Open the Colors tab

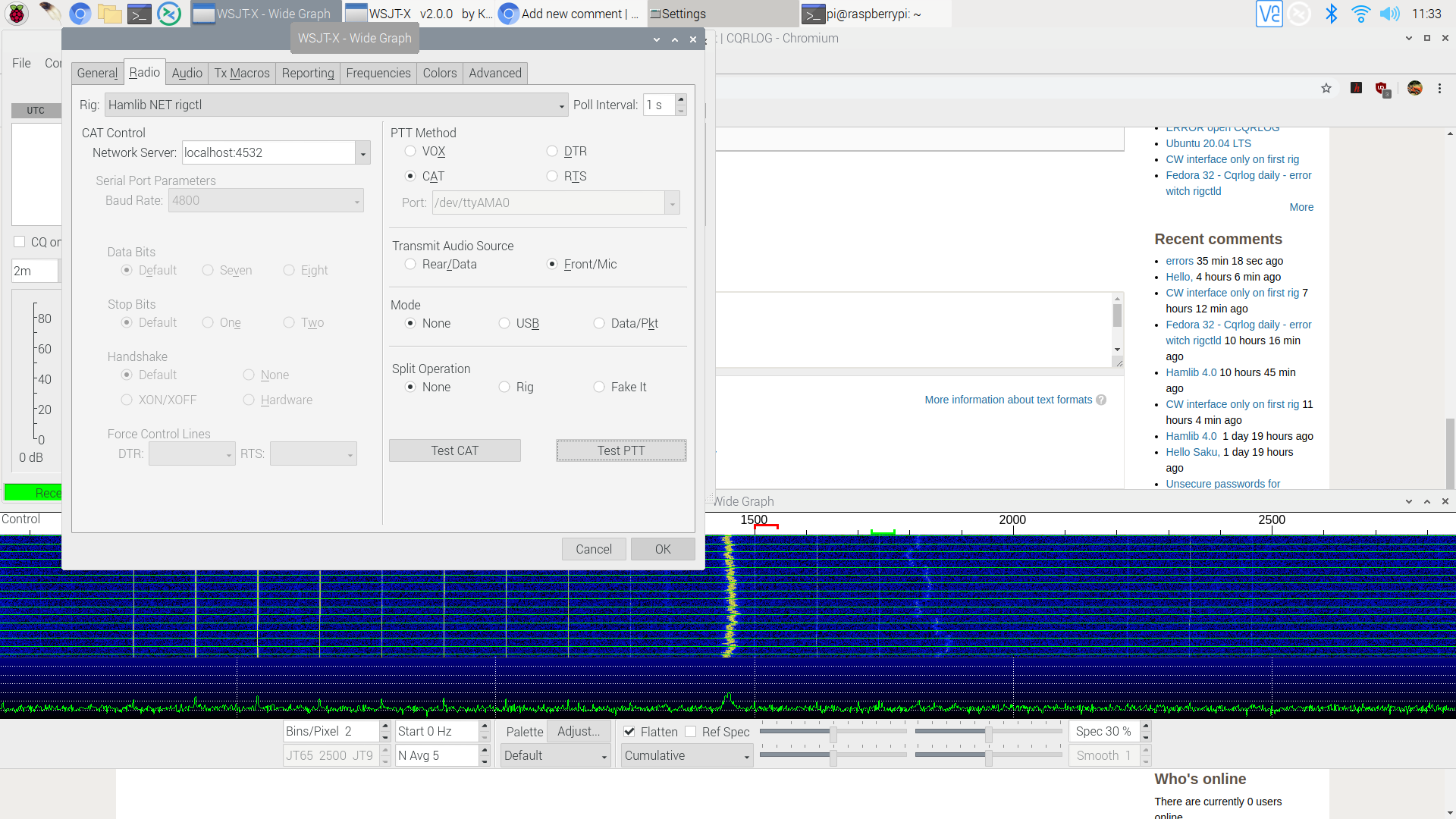click(x=440, y=73)
